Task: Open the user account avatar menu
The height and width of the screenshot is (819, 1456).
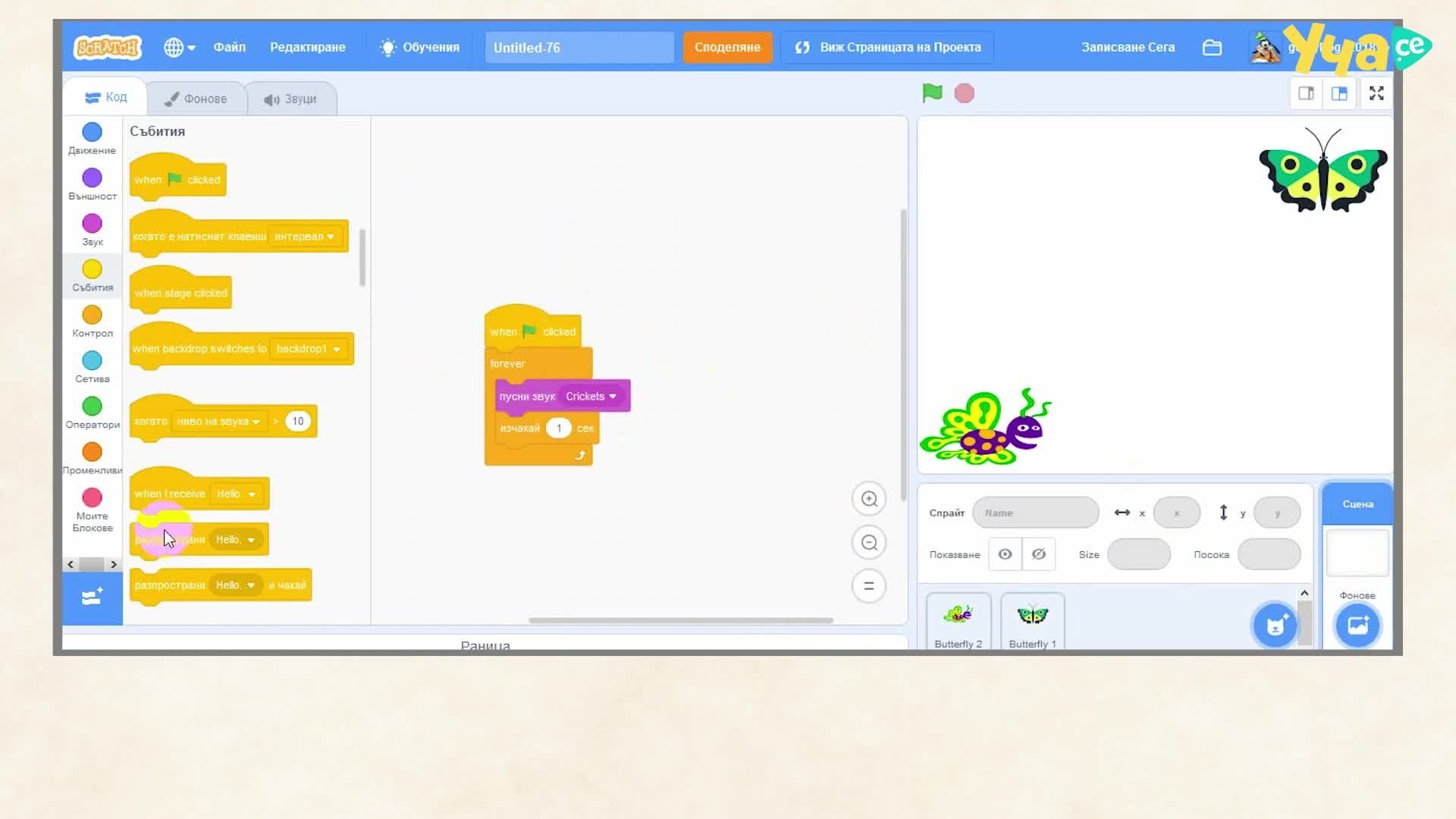Action: pyautogui.click(x=1265, y=49)
